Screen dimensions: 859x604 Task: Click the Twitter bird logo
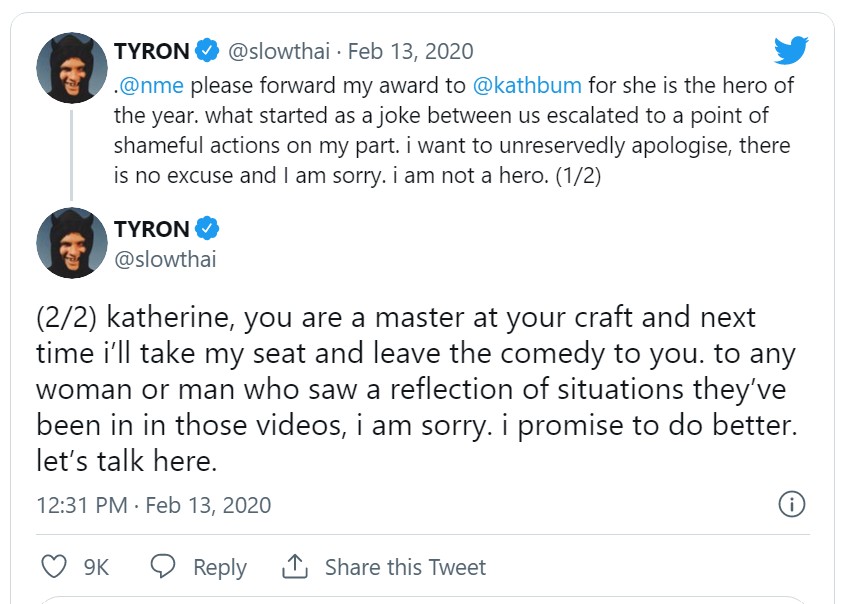791,50
